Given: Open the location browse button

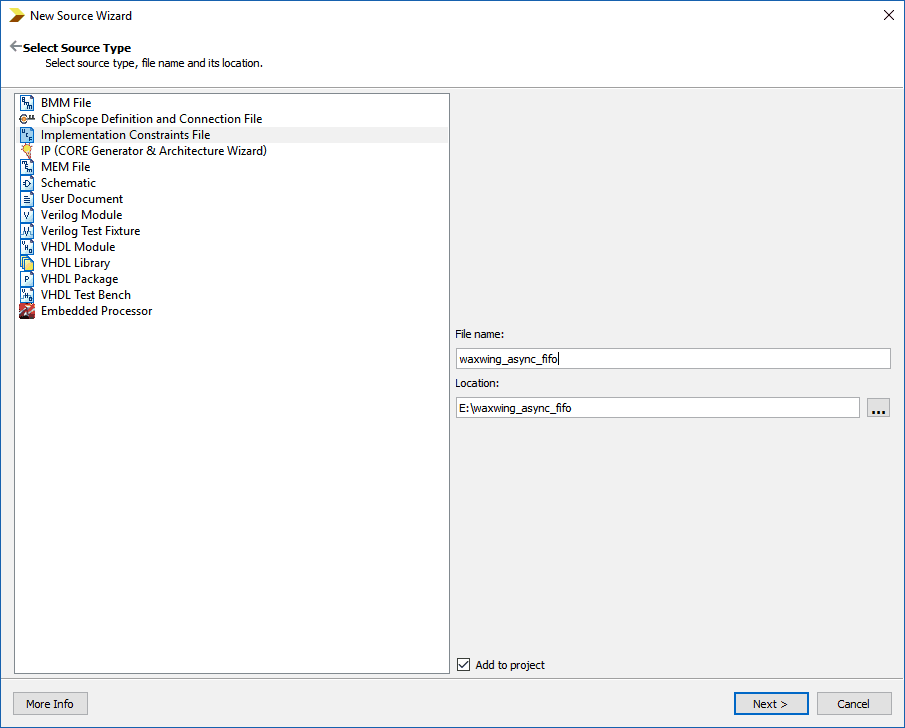Looking at the screenshot, I should [878, 408].
